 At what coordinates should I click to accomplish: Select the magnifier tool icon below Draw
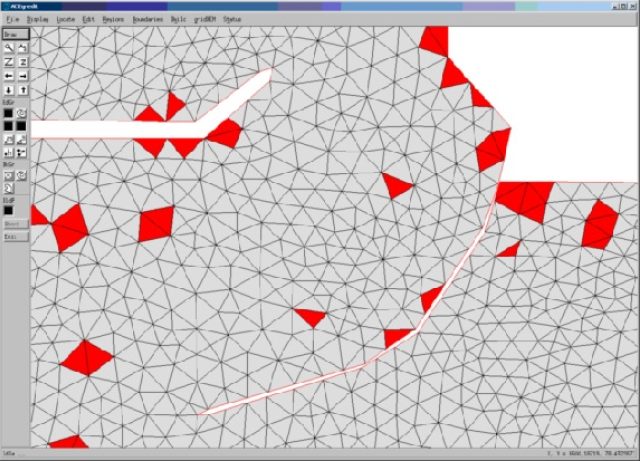pos(9,47)
